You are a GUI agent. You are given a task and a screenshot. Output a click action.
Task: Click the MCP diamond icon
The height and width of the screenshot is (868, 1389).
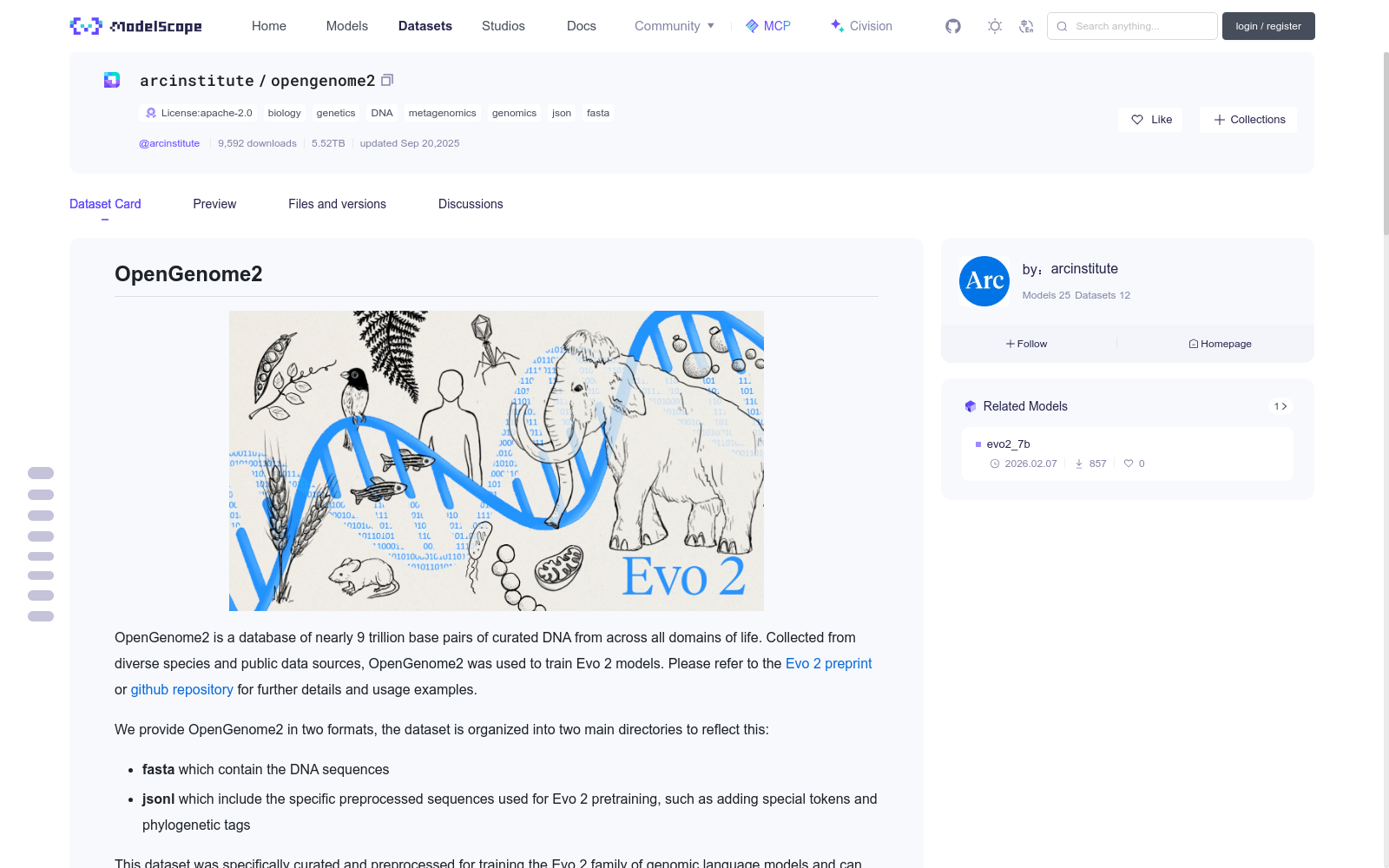click(x=752, y=26)
